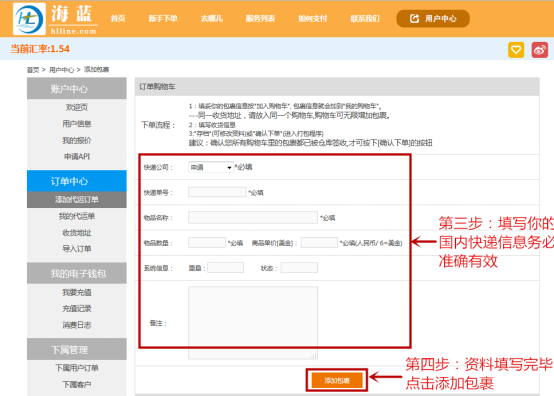
Task: Open the 快递公司 dropdown showing 申通
Action: 211,167
